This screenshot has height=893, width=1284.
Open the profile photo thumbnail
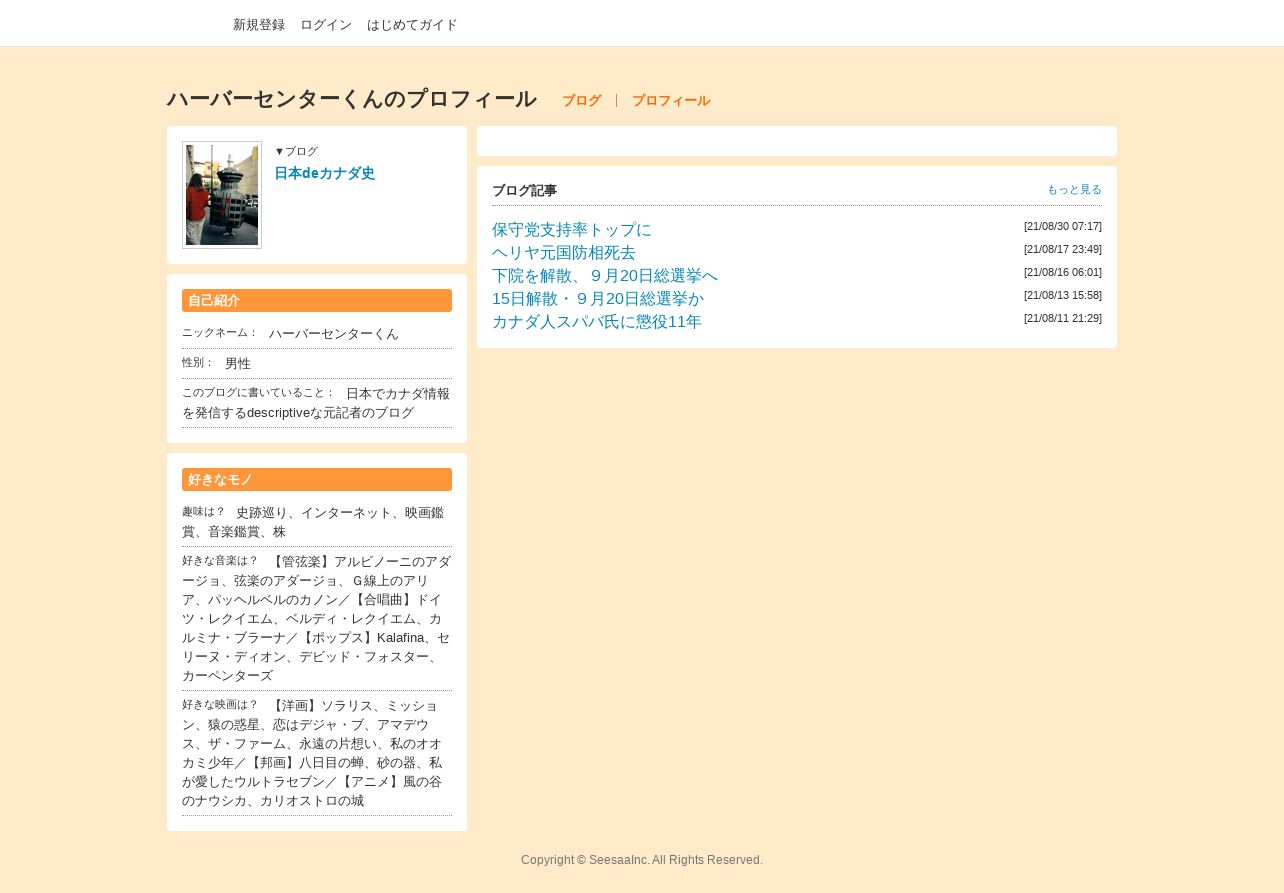click(x=222, y=195)
